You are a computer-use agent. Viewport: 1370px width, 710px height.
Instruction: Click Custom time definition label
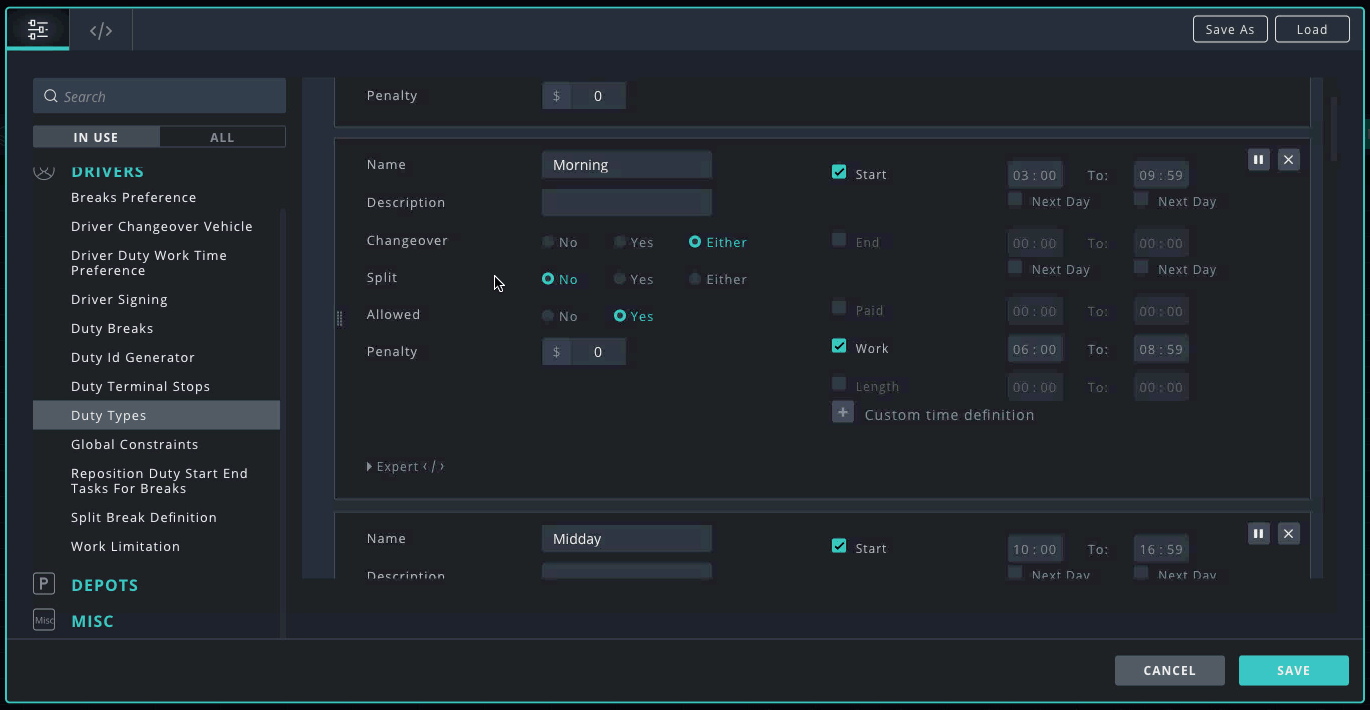click(x=949, y=414)
